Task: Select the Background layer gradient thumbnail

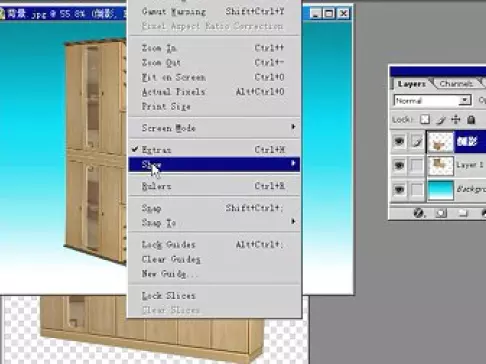Action: pyautogui.click(x=441, y=190)
